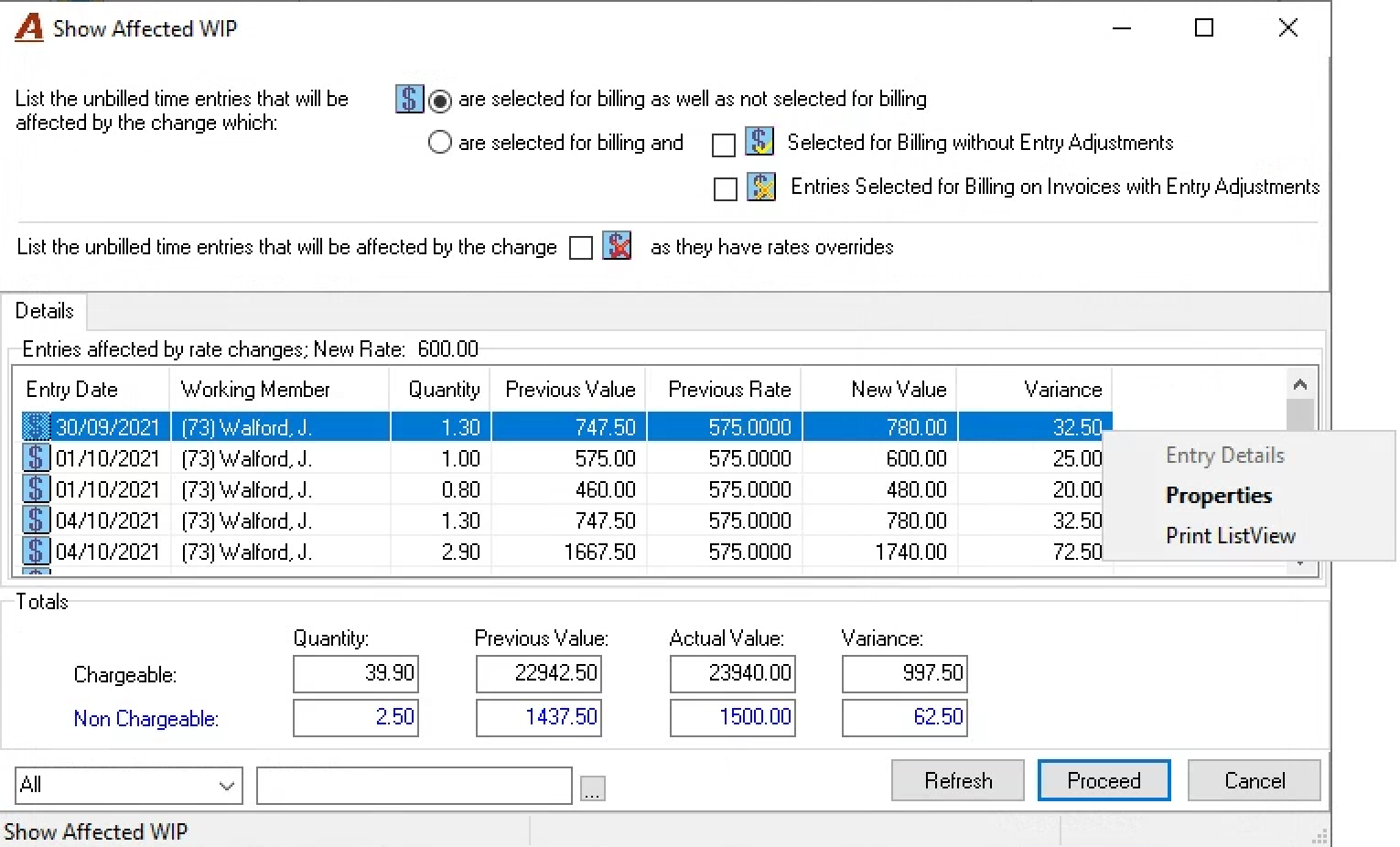The height and width of the screenshot is (847, 1400).
Task: Click the dollar icon on the 04/10/2021 2.90 quantity row
Action: coord(36,552)
